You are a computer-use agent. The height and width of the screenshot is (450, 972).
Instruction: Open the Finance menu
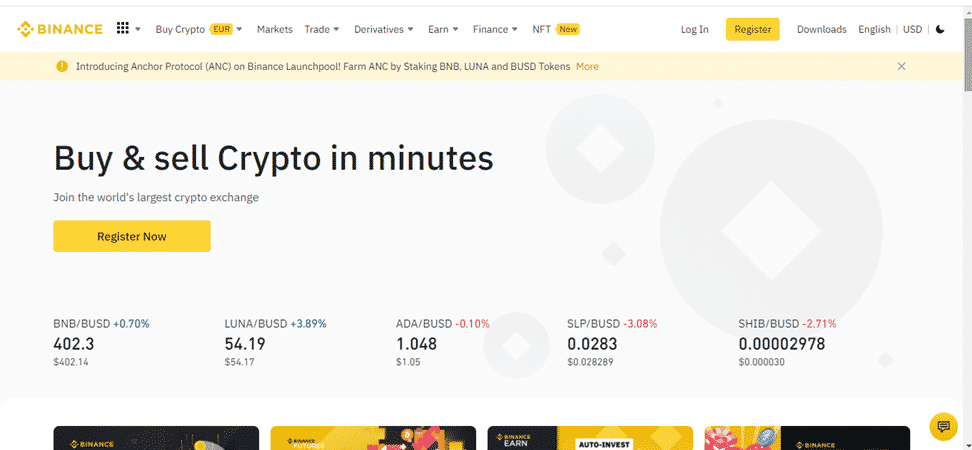click(495, 29)
